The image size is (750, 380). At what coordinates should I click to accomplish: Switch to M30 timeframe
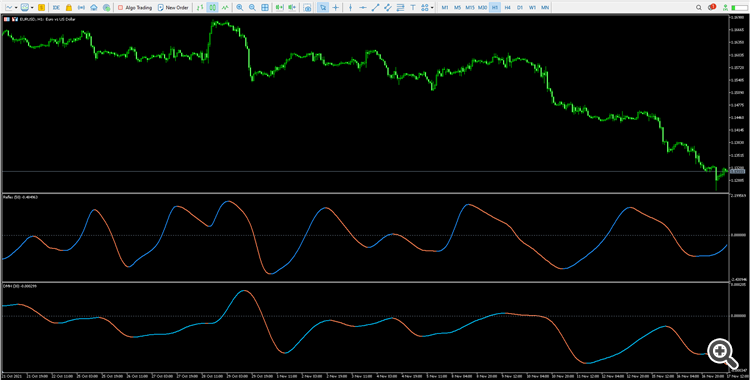[483, 8]
